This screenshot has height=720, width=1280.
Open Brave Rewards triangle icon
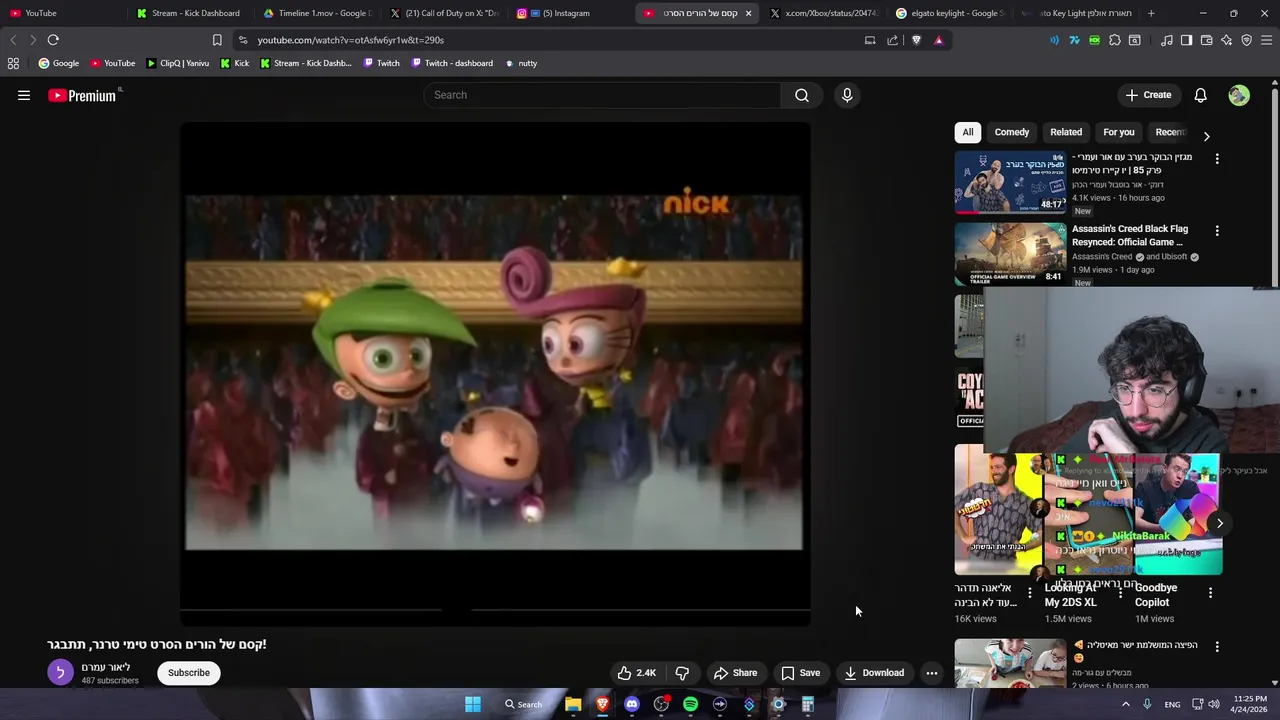coord(938,40)
